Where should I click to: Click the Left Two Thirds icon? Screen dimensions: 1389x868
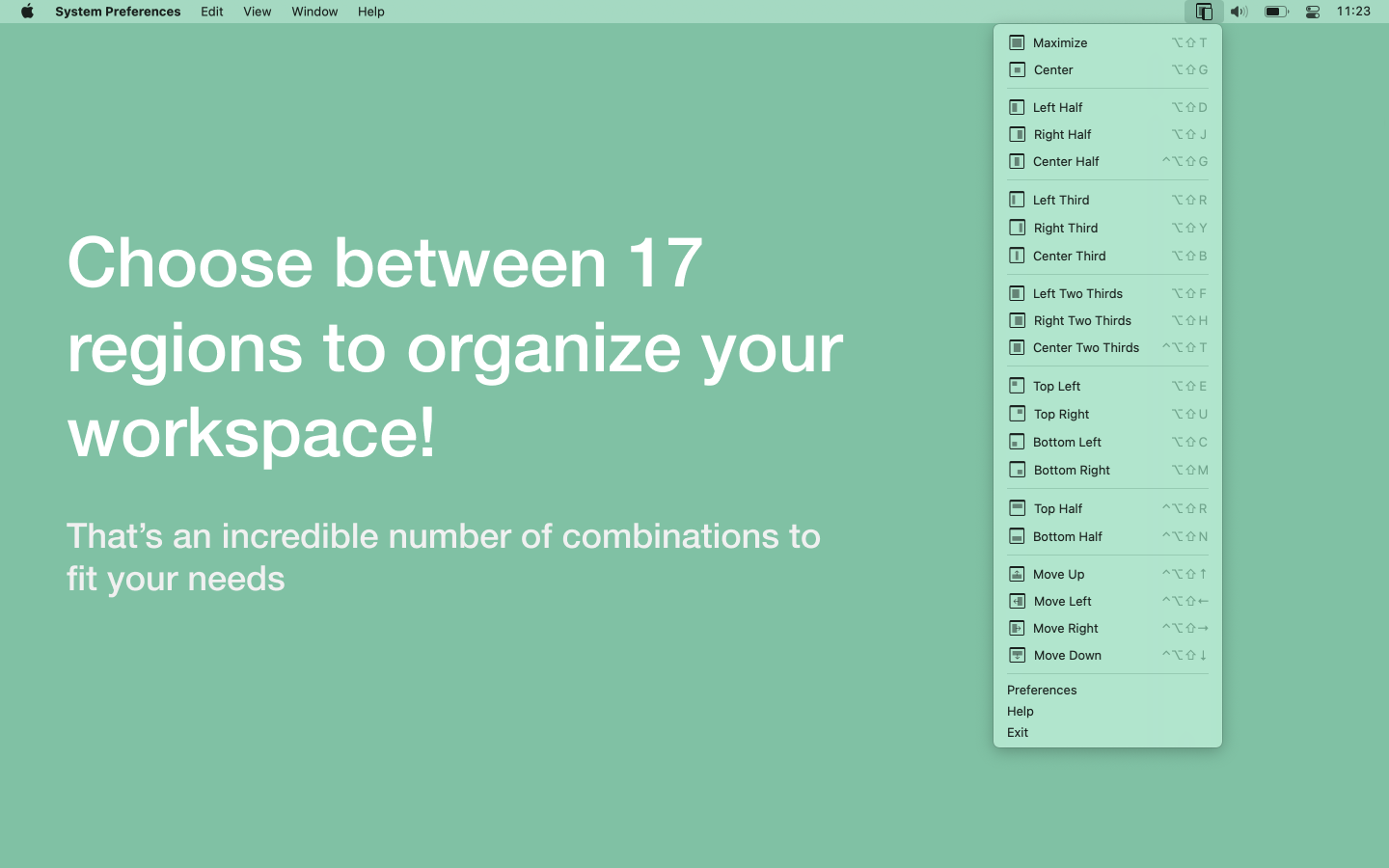1017,293
